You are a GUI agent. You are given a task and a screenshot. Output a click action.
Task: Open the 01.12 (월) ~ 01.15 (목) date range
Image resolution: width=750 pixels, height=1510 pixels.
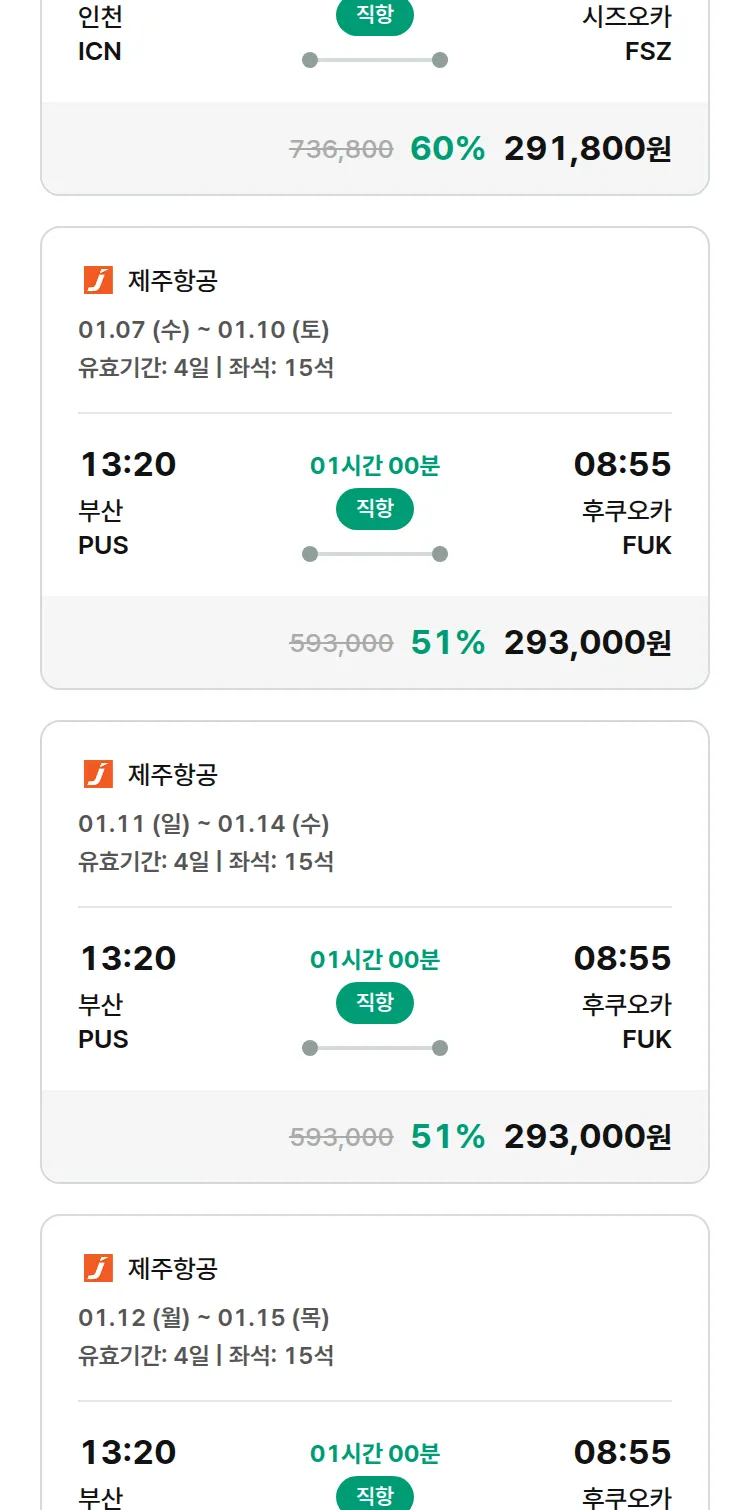tap(204, 1318)
